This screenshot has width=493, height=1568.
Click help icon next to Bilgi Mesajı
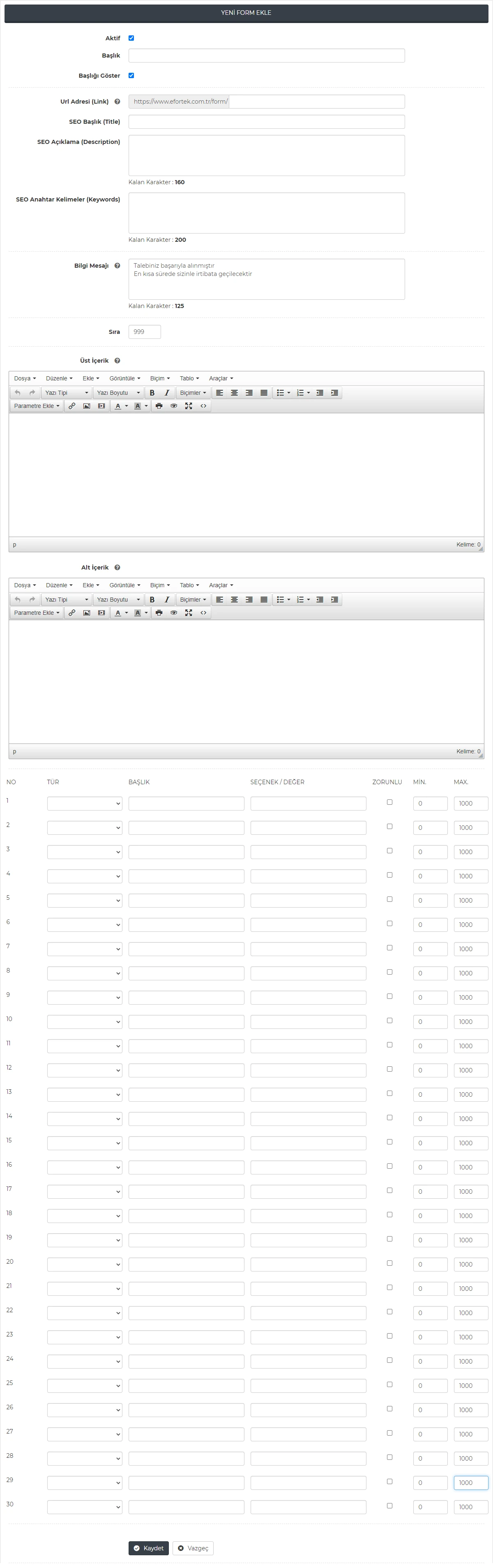pos(117,265)
